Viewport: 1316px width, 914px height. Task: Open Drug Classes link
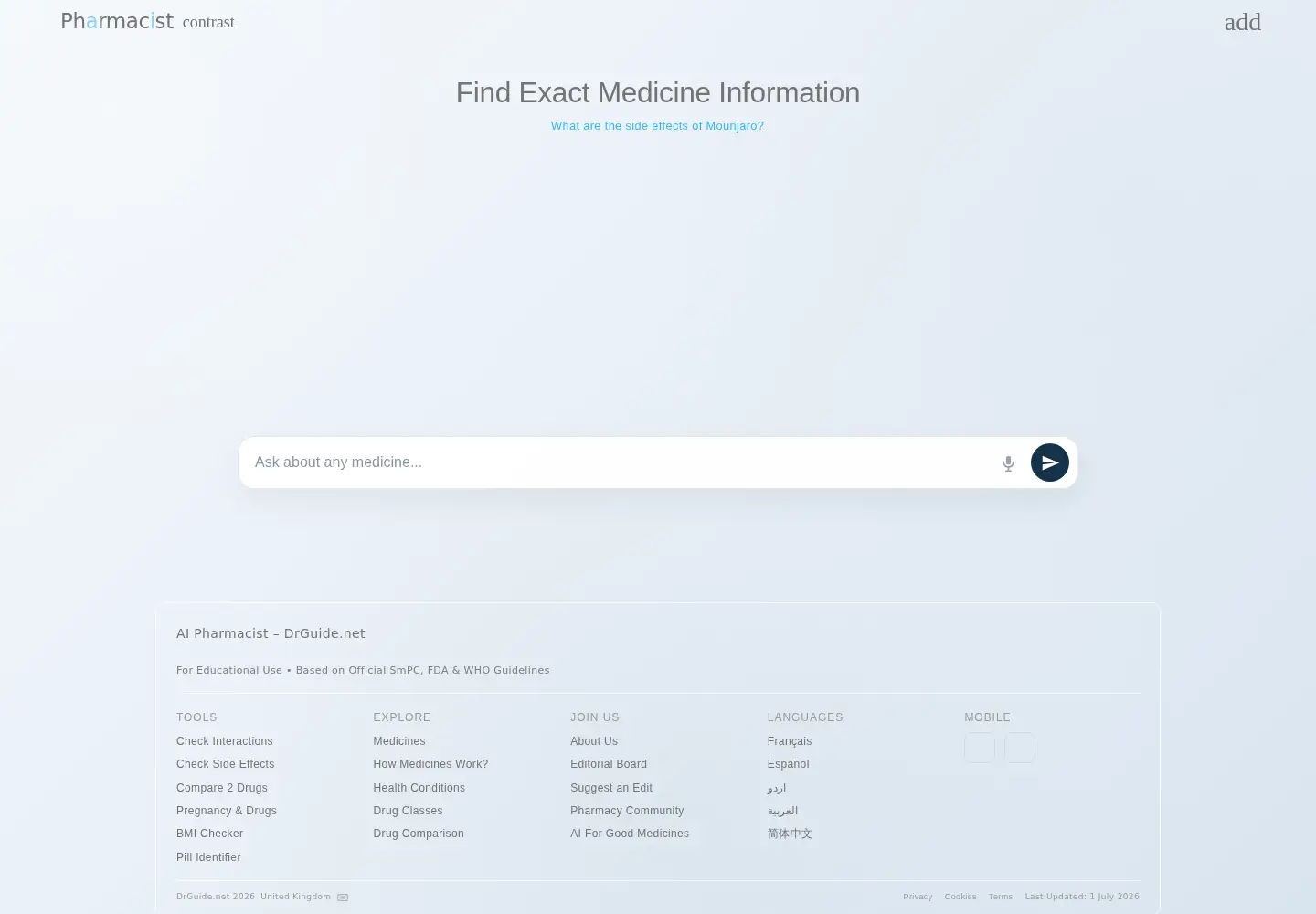click(x=408, y=811)
